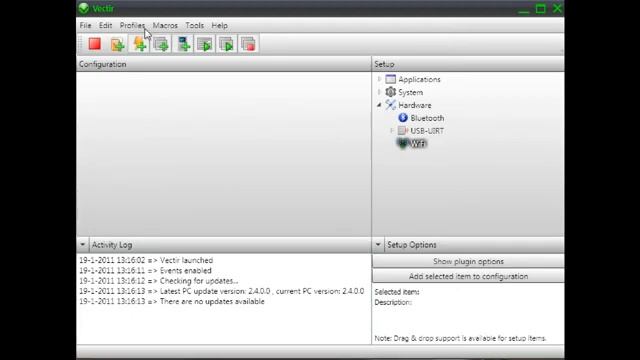Click the 'Selected item:' label
The width and height of the screenshot is (640, 360).
point(397,292)
